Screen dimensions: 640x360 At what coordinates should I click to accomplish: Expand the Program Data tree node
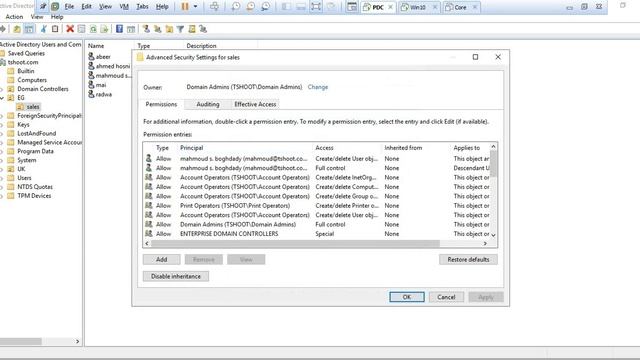point(2,151)
